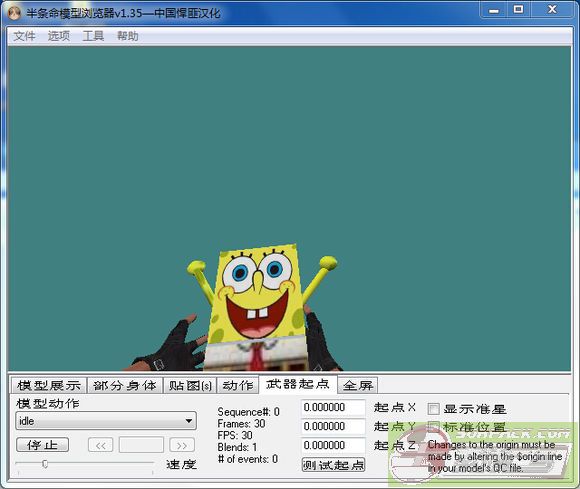Screen dimensions: 580x489
Task: Switch to the 全屏 tab
Action: click(x=358, y=385)
